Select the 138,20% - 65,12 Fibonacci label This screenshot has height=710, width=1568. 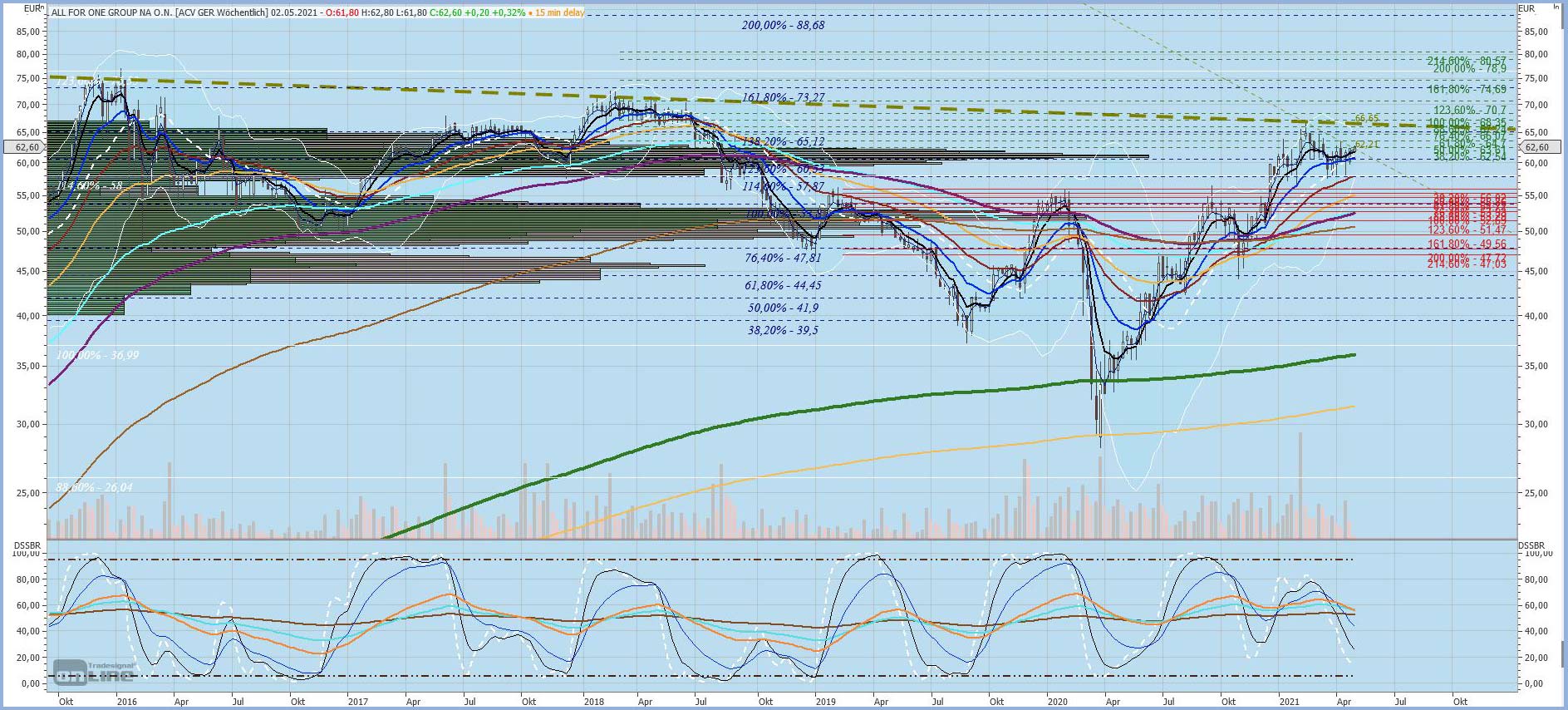(x=783, y=142)
